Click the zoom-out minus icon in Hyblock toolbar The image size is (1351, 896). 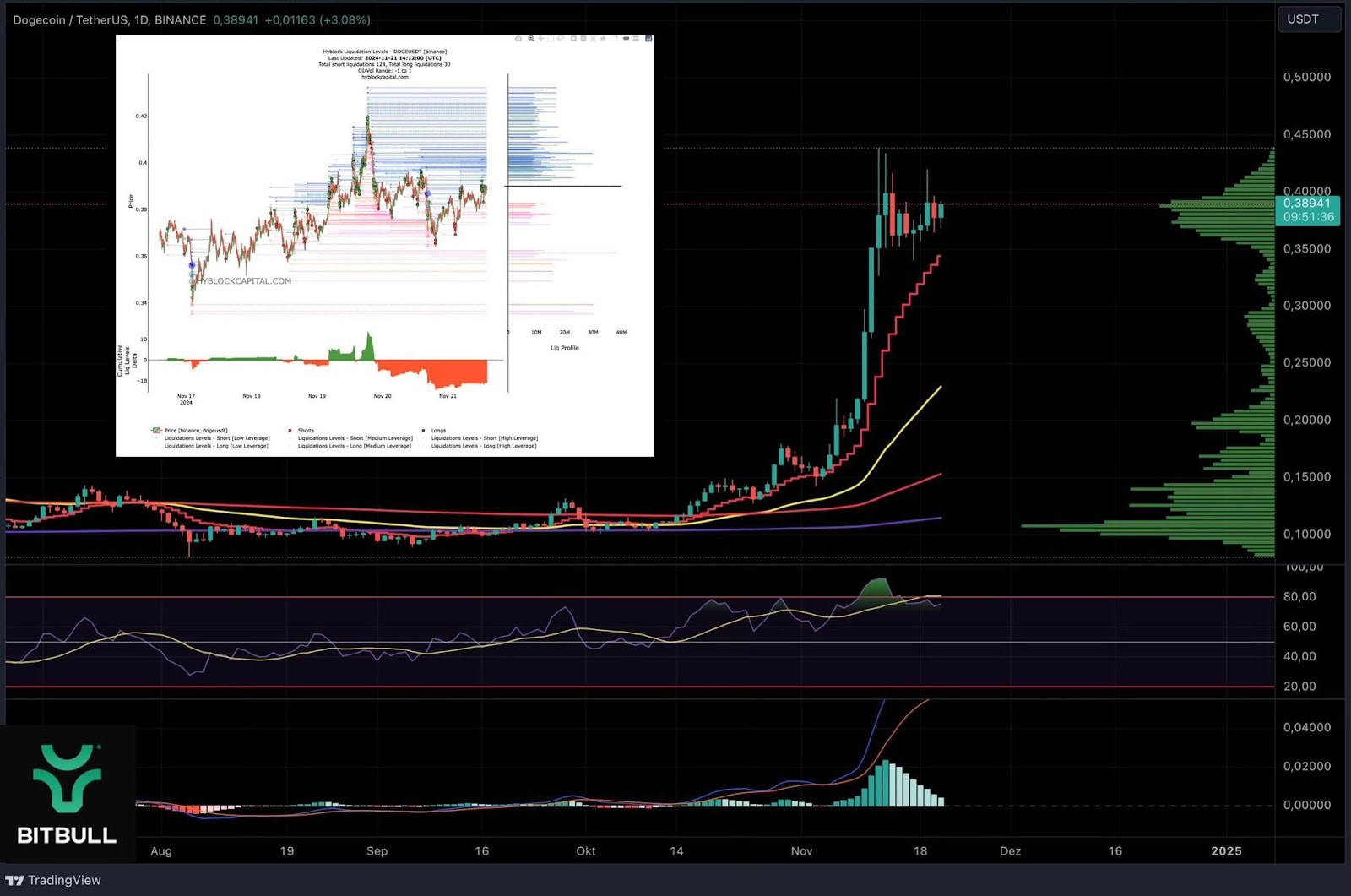(583, 38)
